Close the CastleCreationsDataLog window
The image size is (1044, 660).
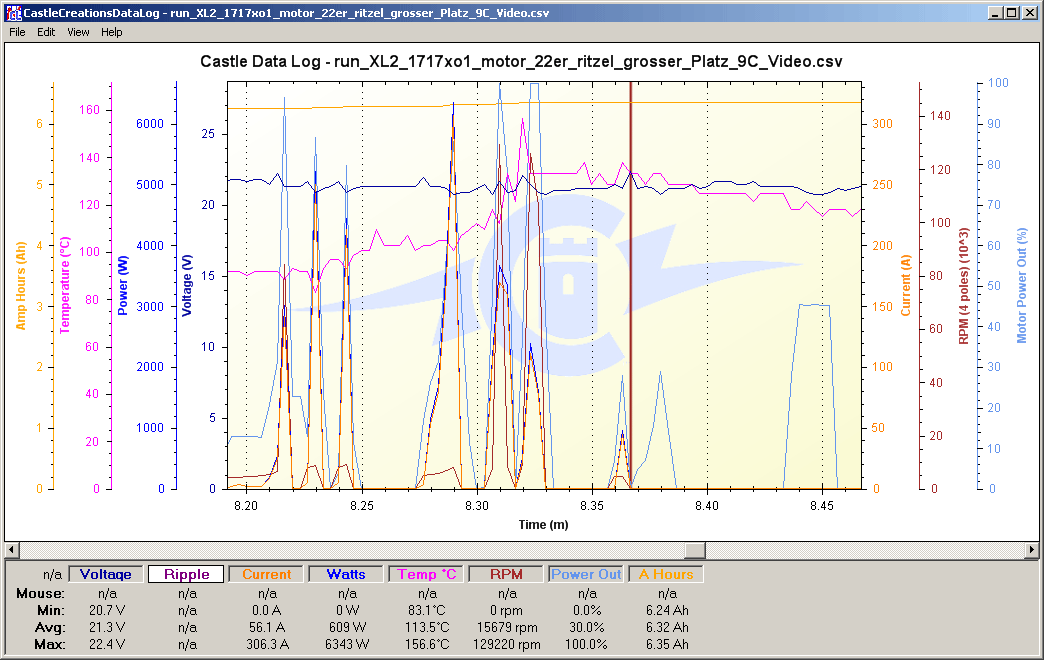1029,13
